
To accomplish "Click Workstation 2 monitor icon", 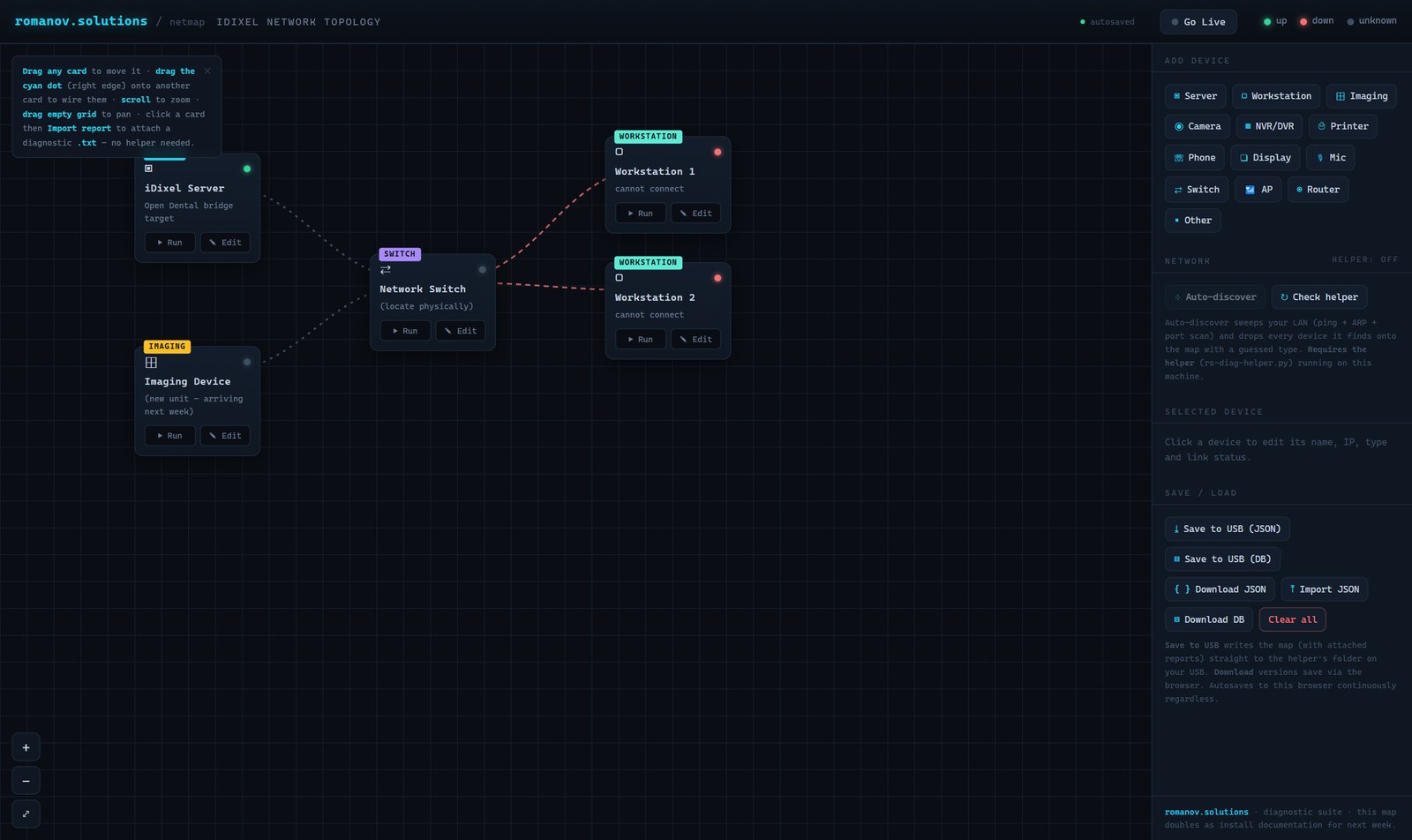I will coord(620,278).
